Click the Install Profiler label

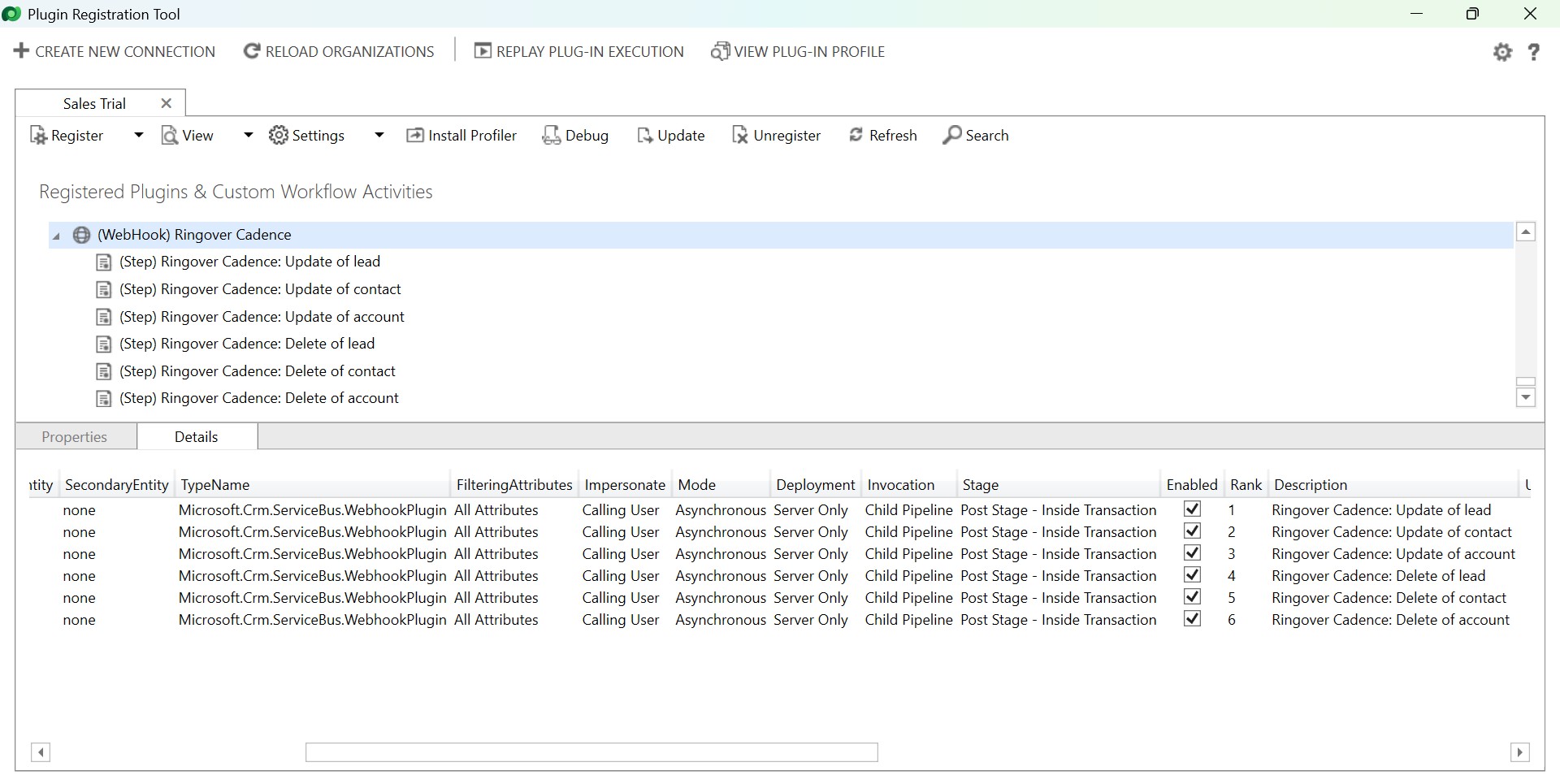(x=472, y=136)
